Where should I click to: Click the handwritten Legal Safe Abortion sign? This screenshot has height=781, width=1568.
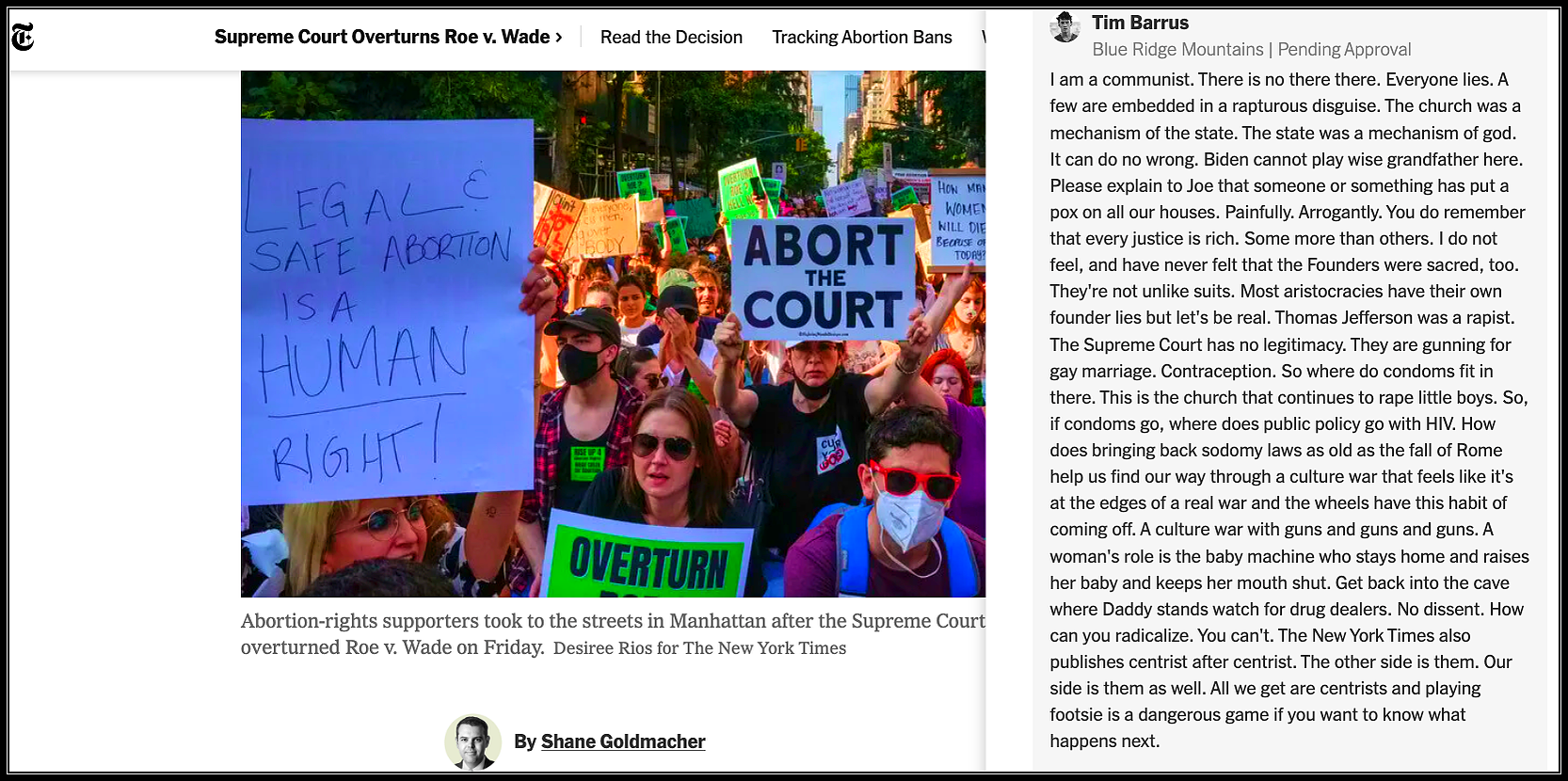387,311
